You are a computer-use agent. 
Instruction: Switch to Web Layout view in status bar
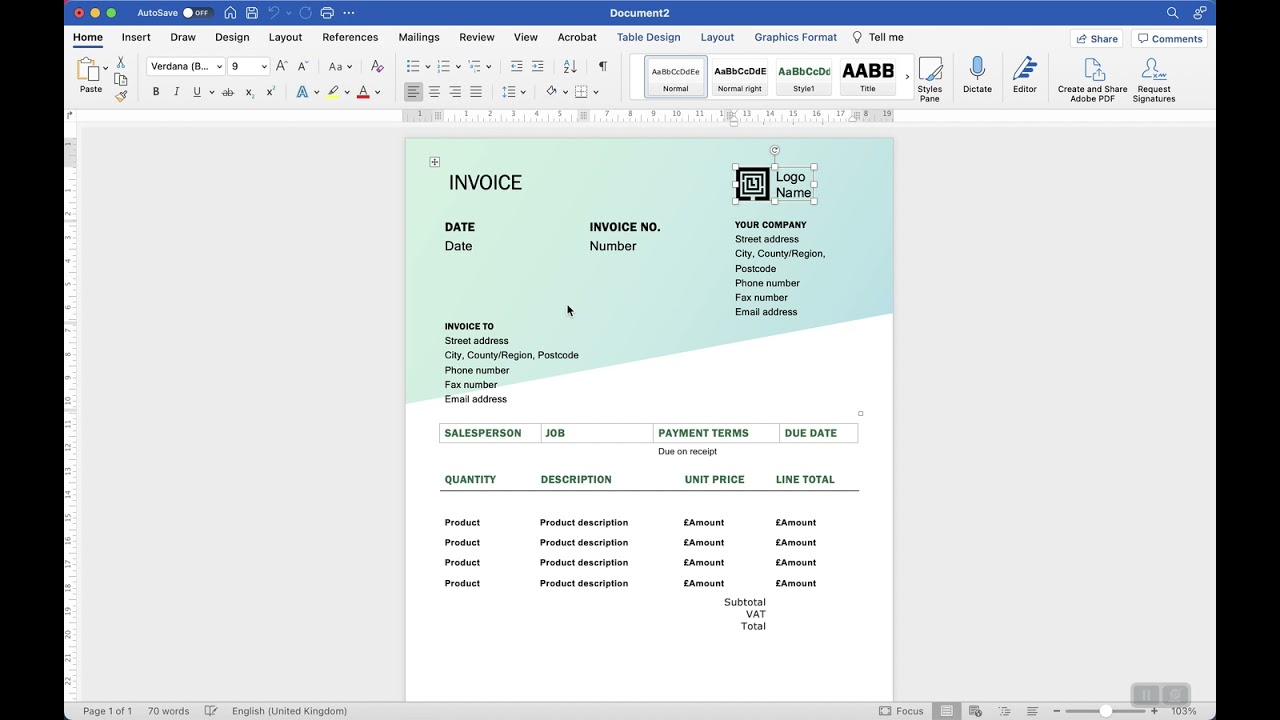coord(976,711)
